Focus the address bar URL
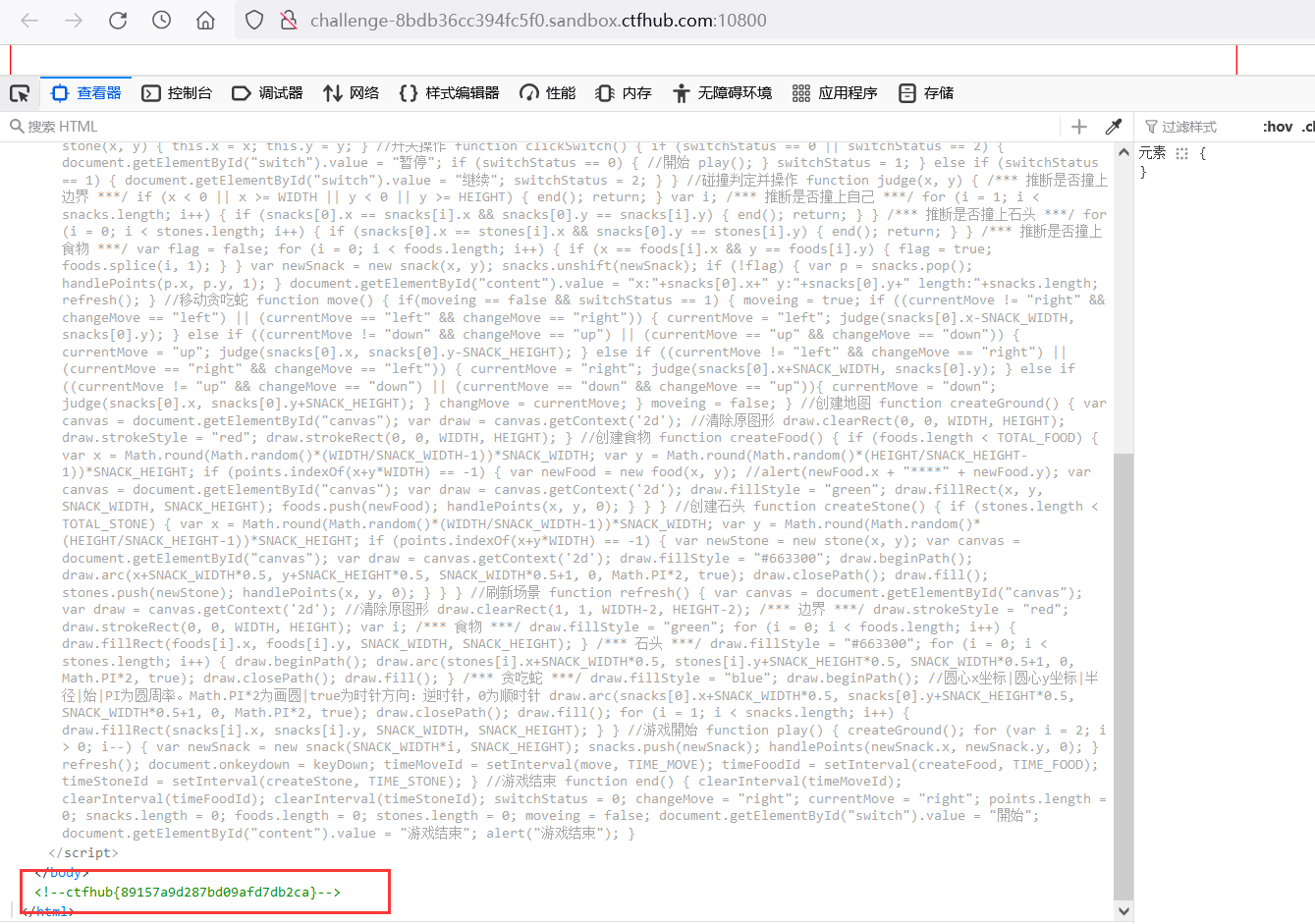This screenshot has height=924, width=1315. point(538,20)
